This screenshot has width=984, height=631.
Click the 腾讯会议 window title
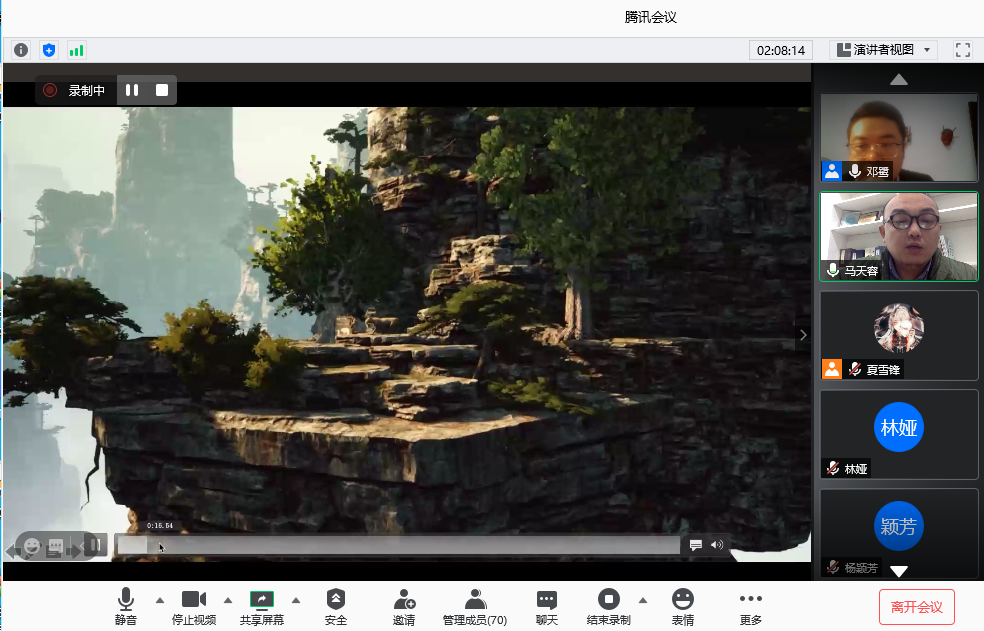651,17
